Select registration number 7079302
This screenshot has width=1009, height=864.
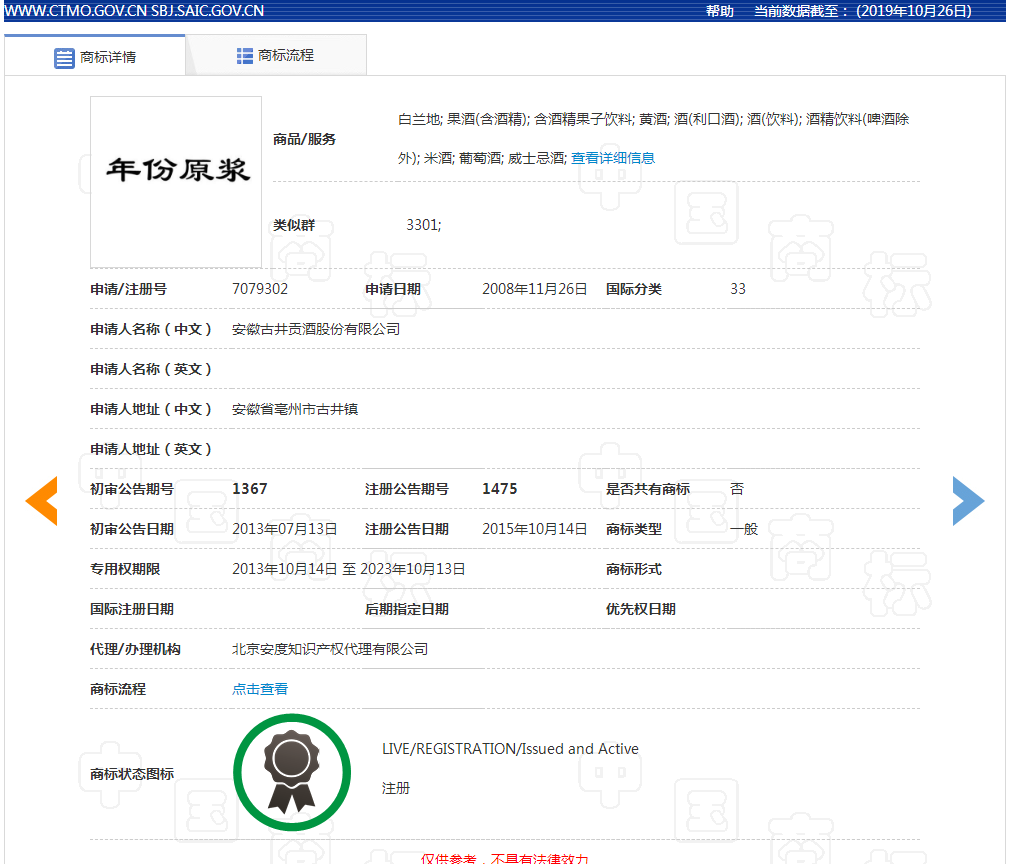pos(260,289)
